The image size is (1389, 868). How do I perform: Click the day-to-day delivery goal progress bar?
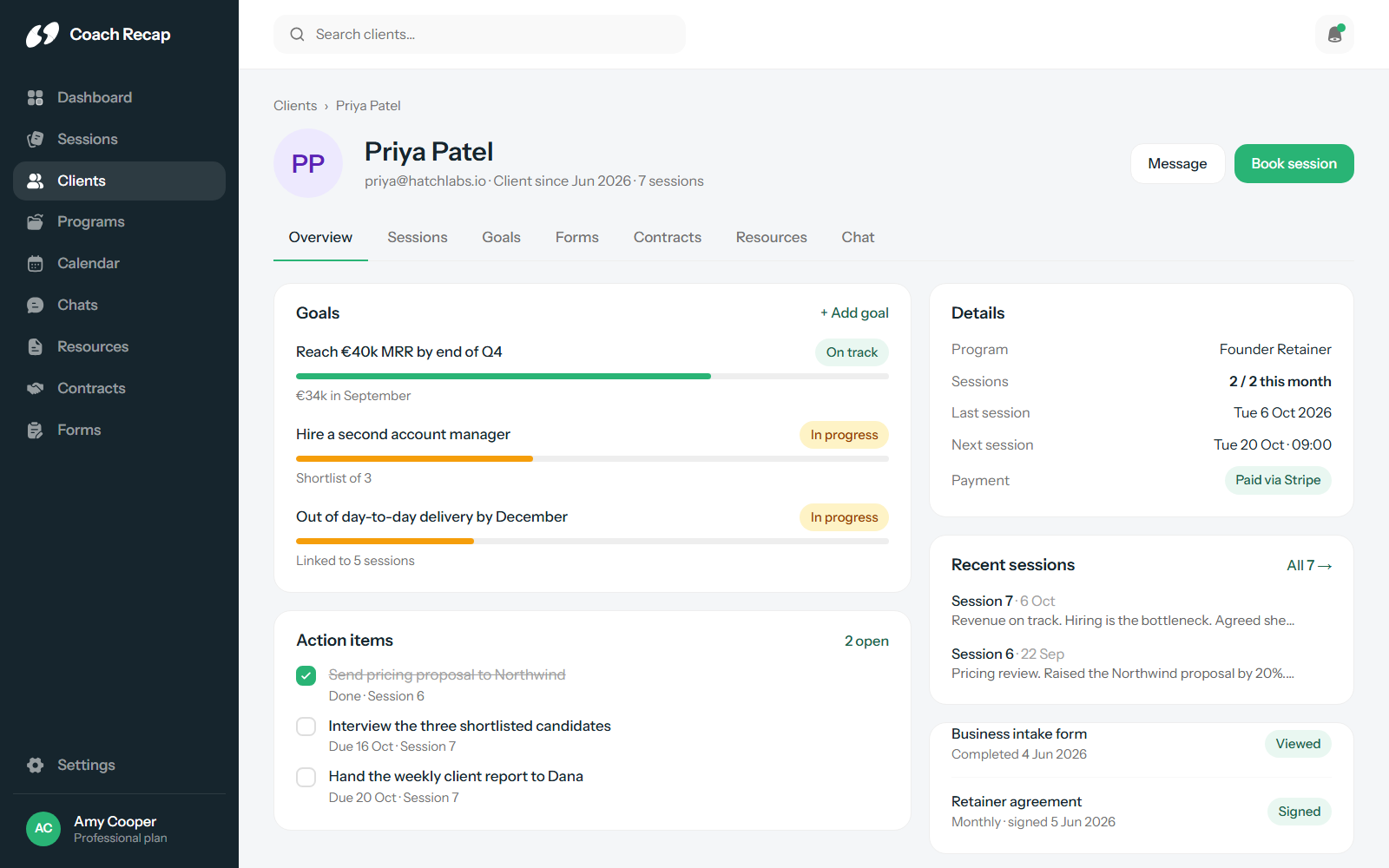click(x=592, y=542)
